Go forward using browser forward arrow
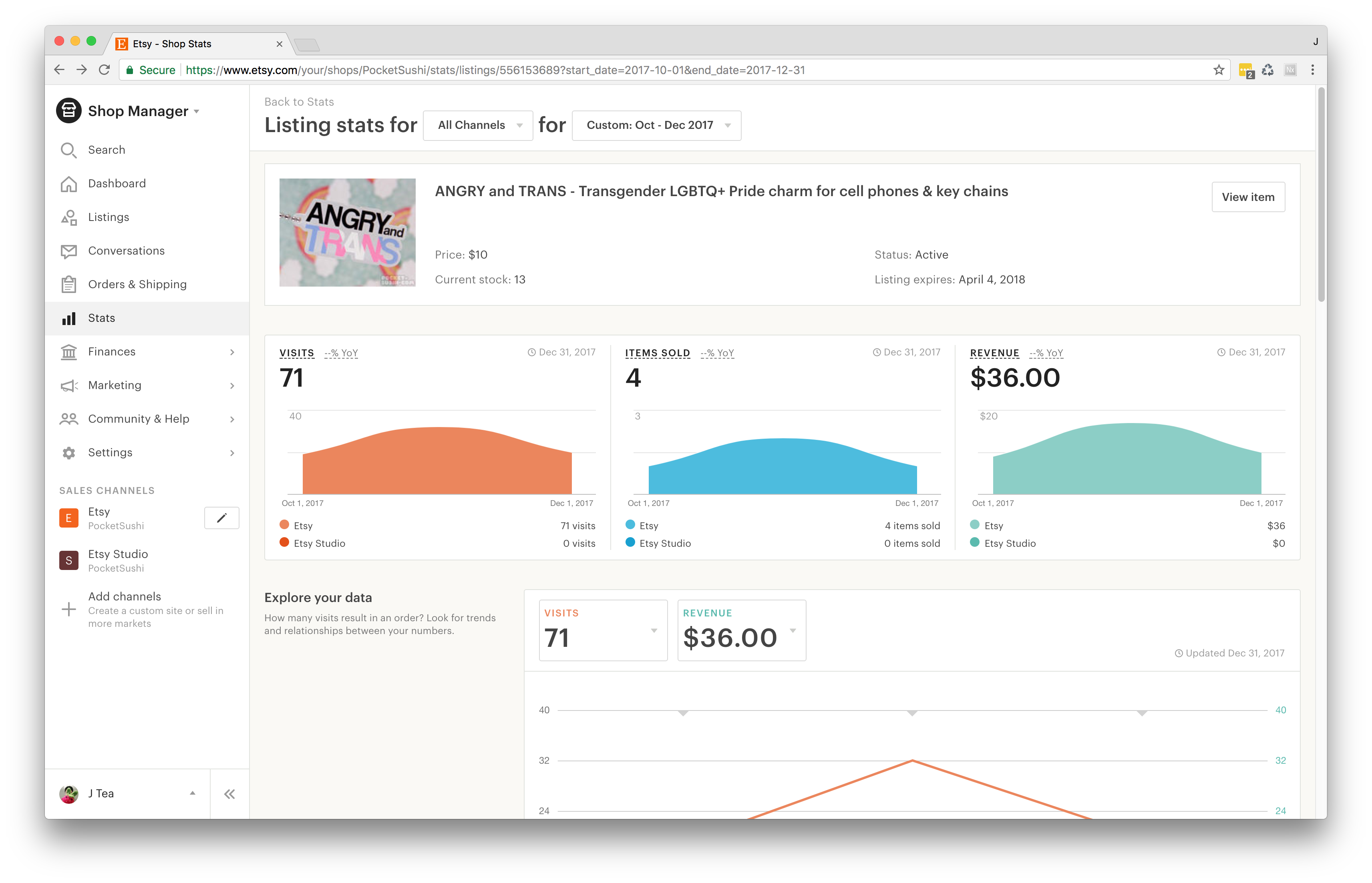The width and height of the screenshot is (1372, 883). pyautogui.click(x=81, y=70)
